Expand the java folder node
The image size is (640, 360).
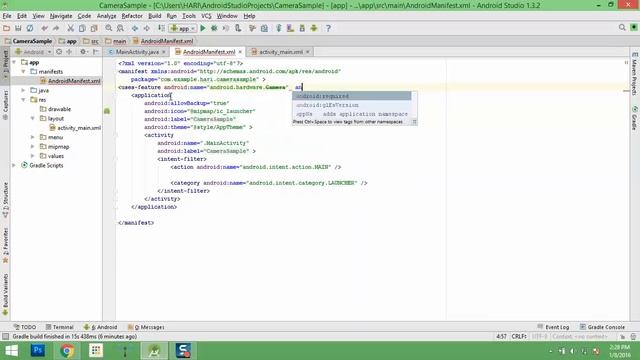(x=23, y=90)
